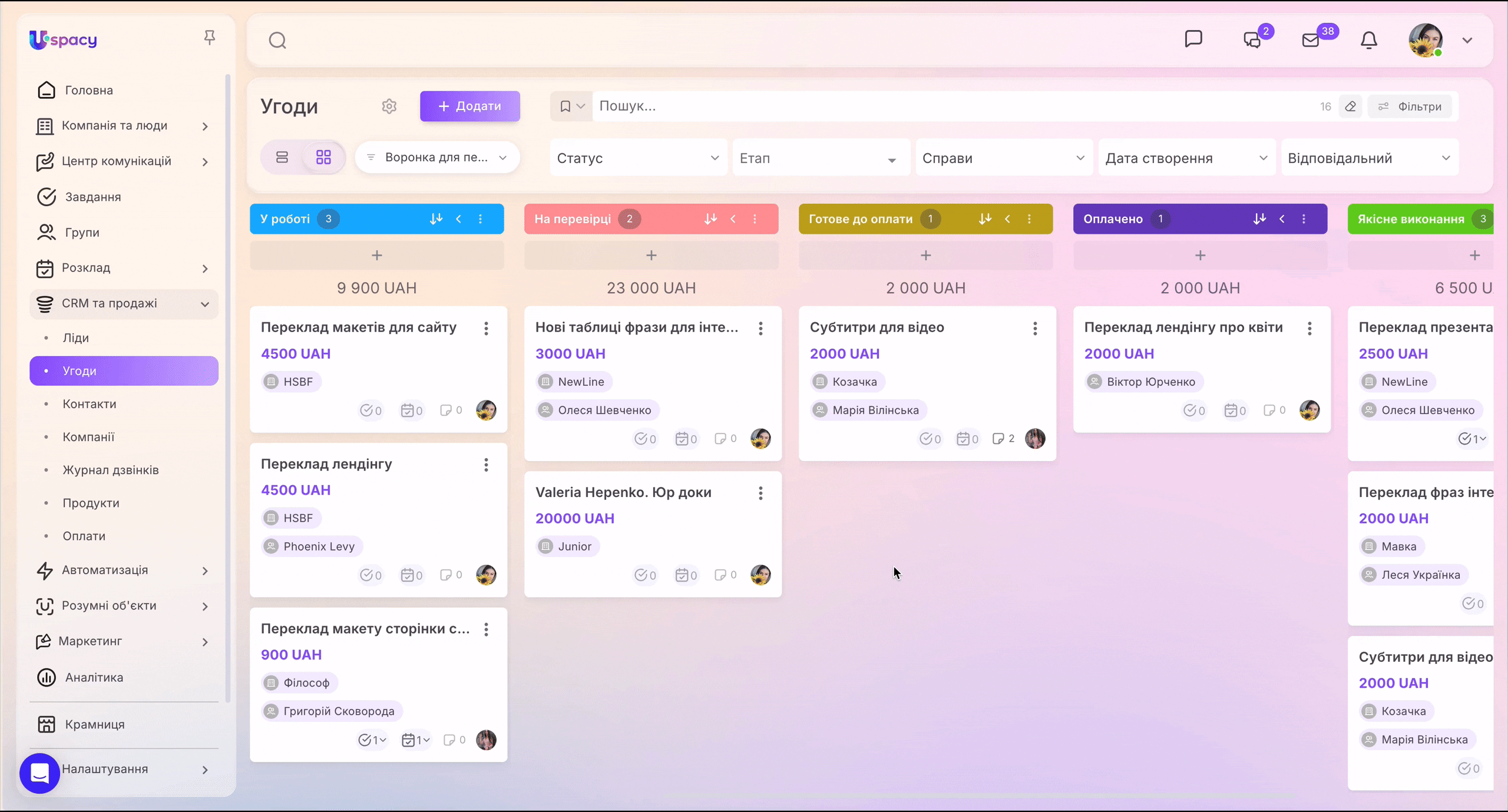Open the Фільтри button
This screenshot has width=1508, height=812.
click(x=1410, y=106)
